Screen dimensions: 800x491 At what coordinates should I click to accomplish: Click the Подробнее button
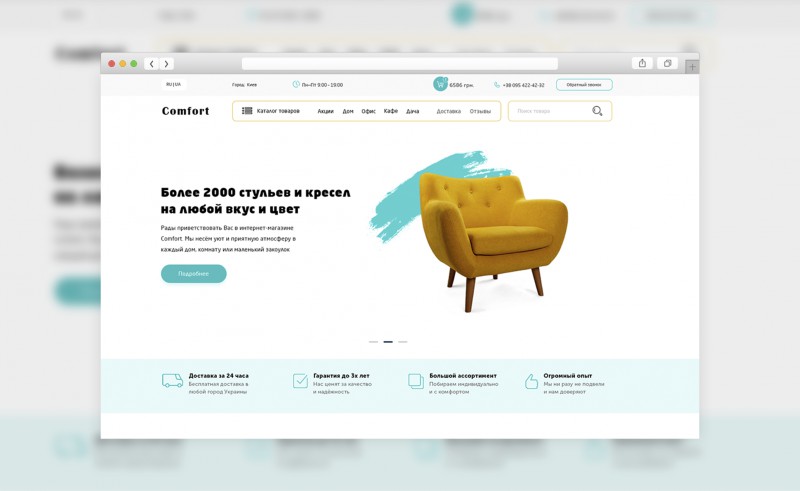(x=193, y=274)
